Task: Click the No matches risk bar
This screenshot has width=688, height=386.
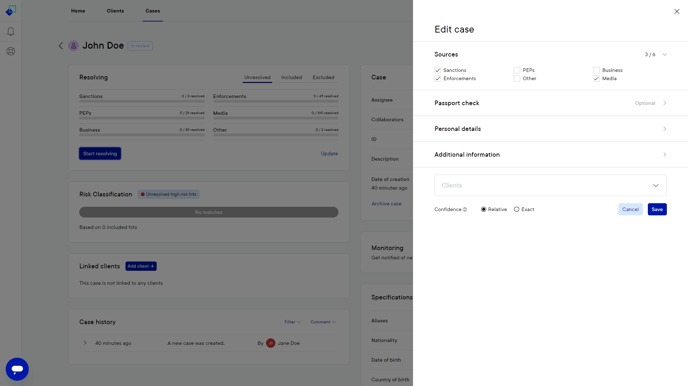Action: tap(208, 212)
